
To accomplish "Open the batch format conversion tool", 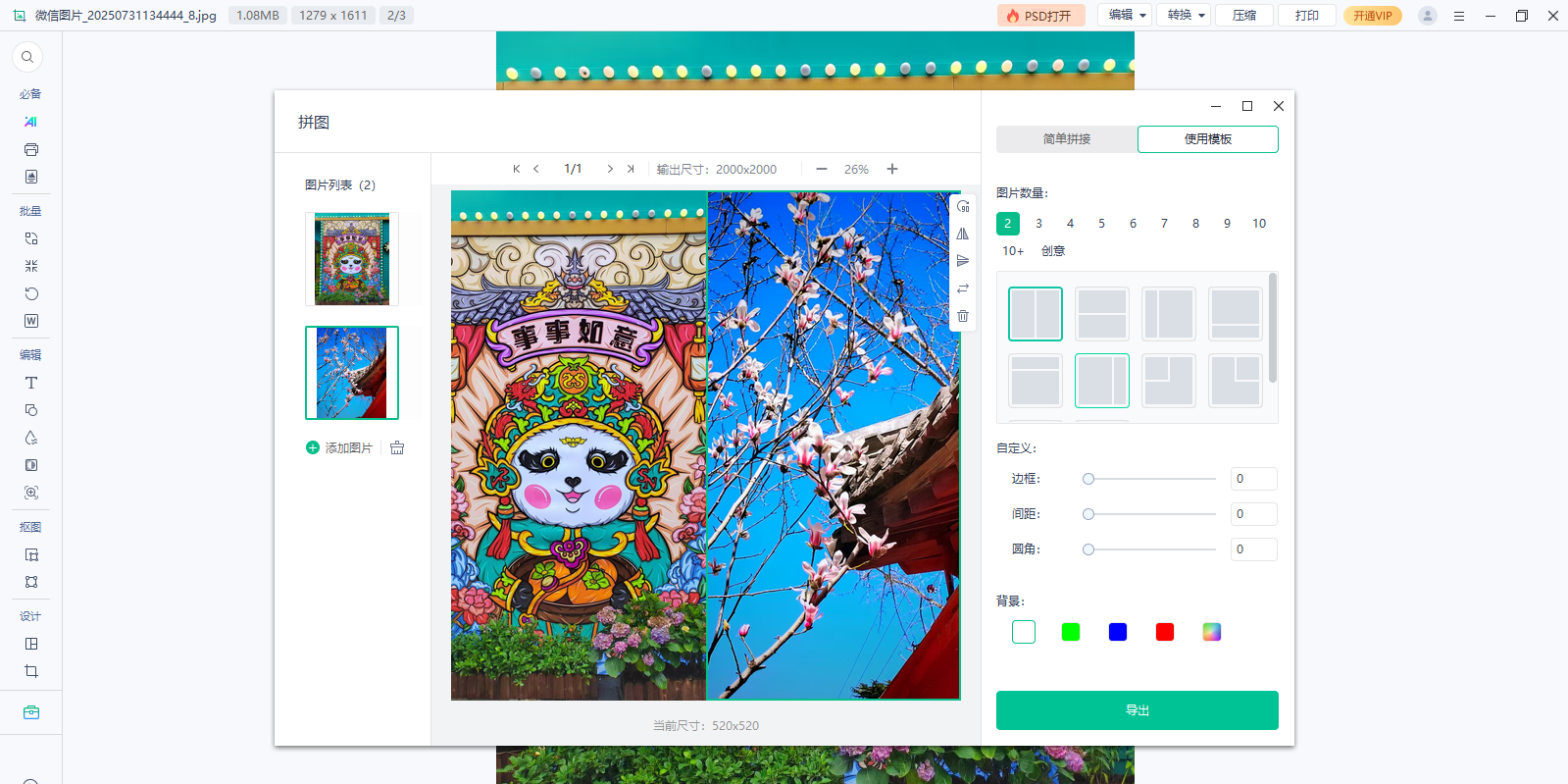I will coord(31,238).
